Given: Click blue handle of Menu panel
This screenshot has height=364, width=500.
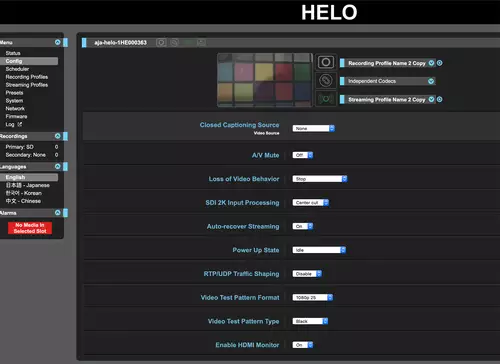Looking at the screenshot, I should pyautogui.click(x=65, y=42).
